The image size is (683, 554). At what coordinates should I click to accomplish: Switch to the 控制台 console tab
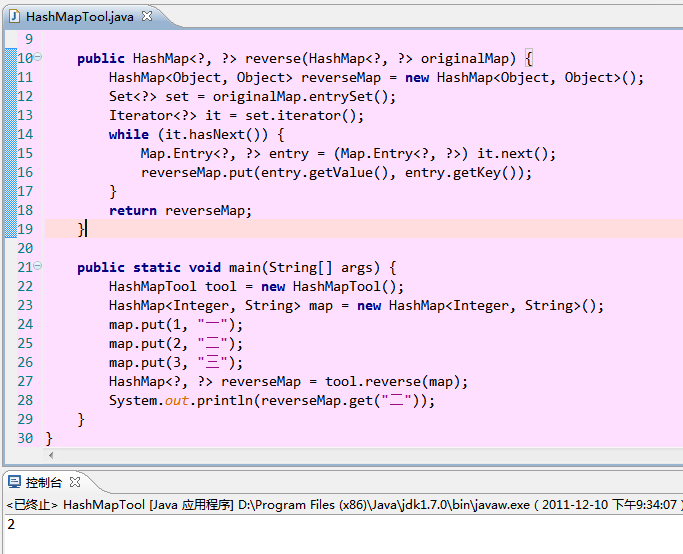click(44, 482)
